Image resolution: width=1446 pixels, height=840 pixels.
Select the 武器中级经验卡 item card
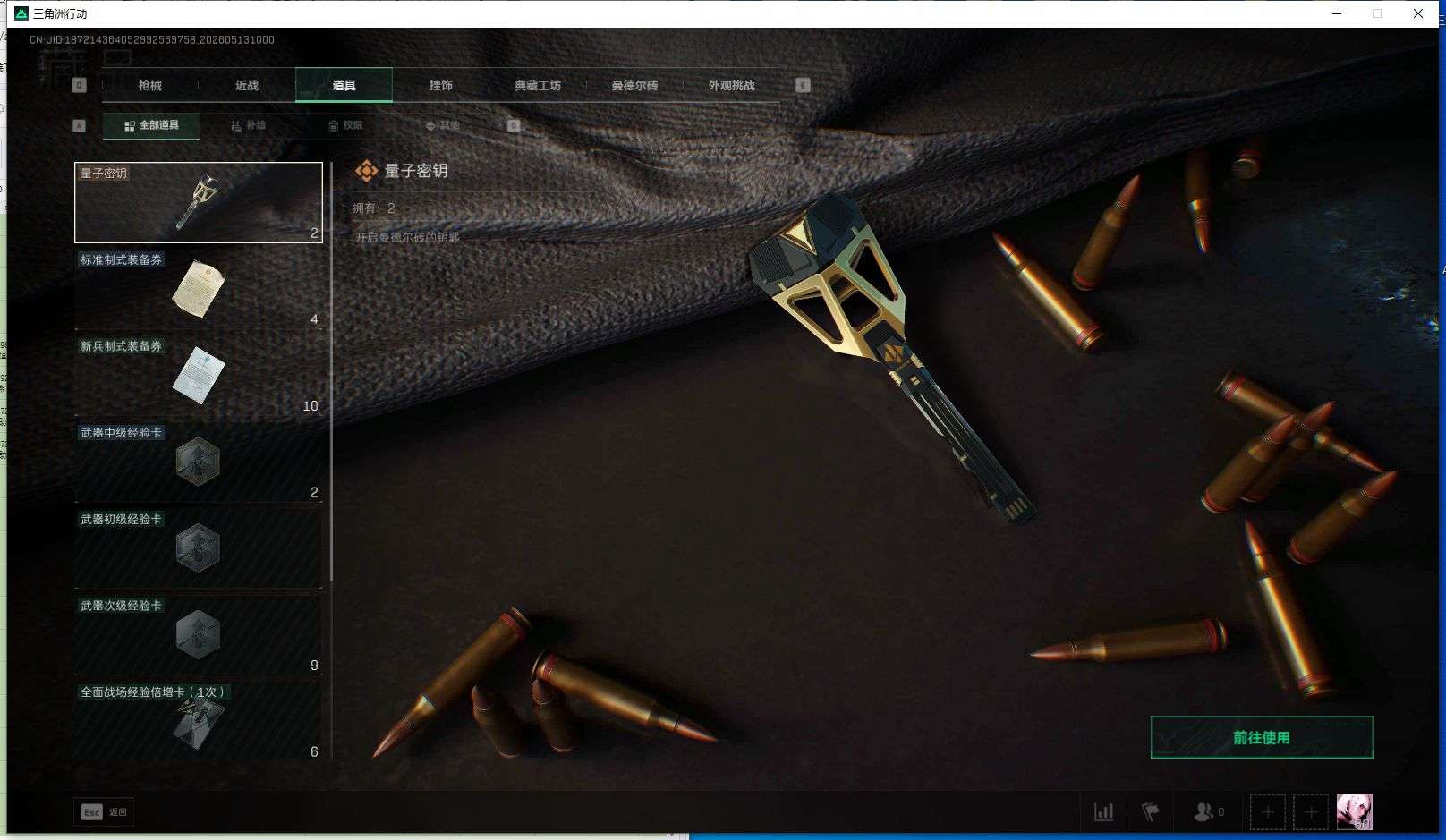tap(199, 462)
